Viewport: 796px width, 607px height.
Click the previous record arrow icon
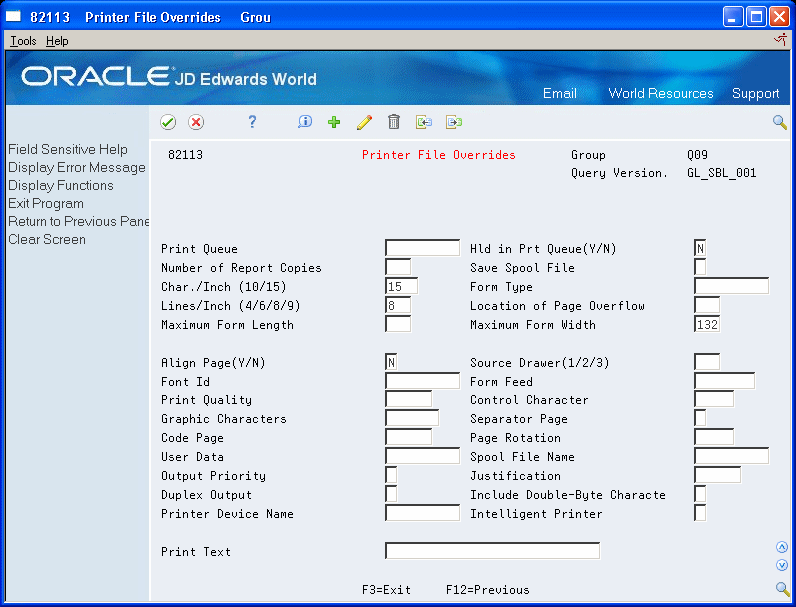point(424,122)
